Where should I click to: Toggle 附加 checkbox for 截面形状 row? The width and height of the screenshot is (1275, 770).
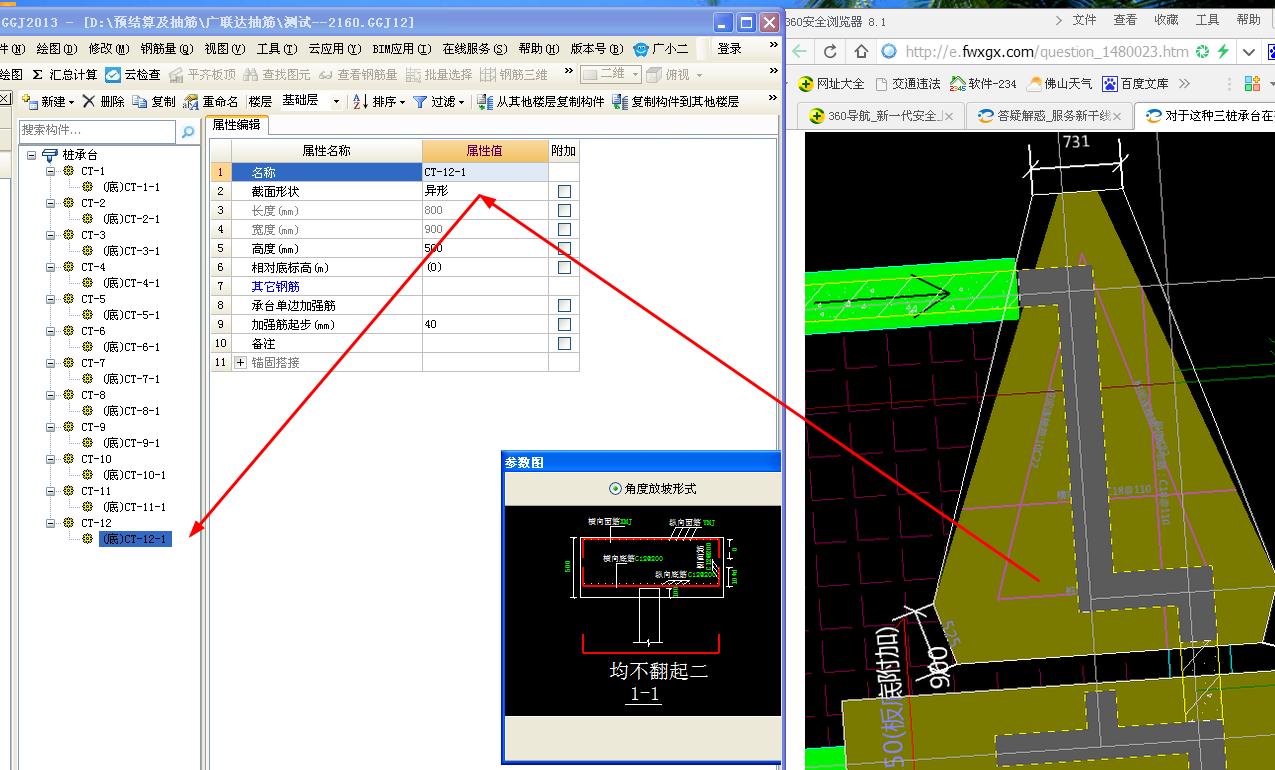pos(564,191)
